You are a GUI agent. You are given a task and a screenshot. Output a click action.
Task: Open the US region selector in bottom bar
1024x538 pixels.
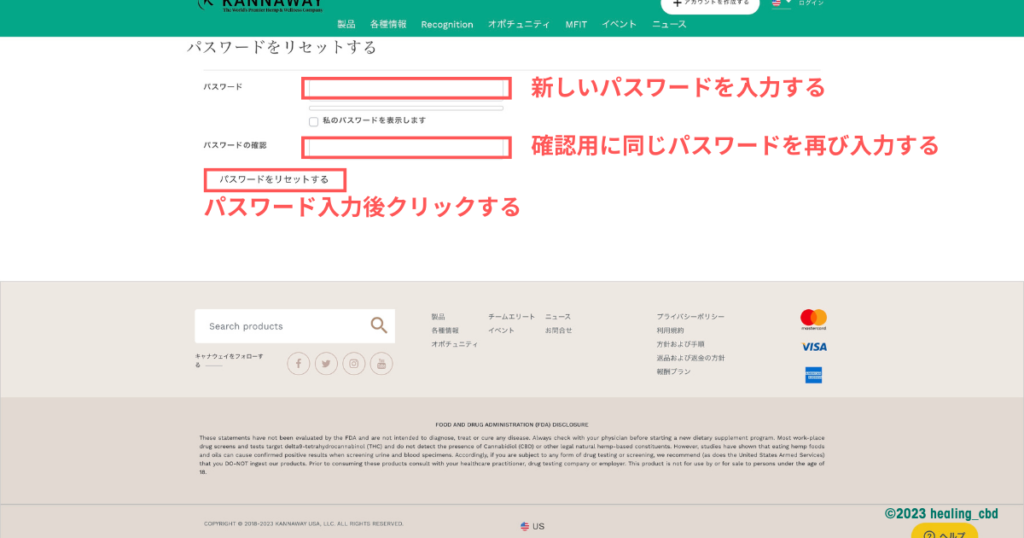tap(532, 526)
